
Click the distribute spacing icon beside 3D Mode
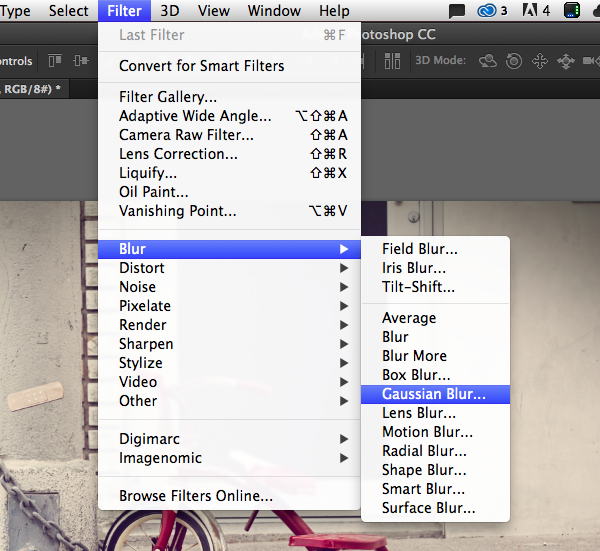392,61
